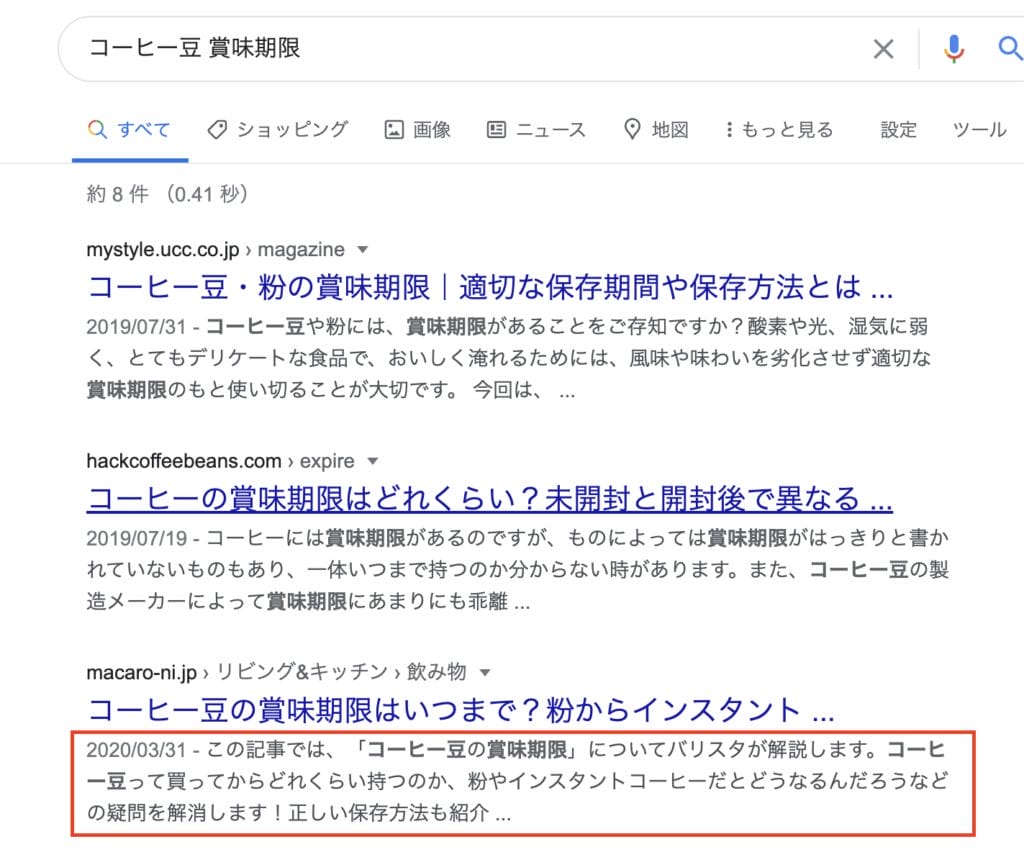The width and height of the screenshot is (1024, 852).
Task: Click the map pin icon beside 地図
Action: (x=631, y=129)
